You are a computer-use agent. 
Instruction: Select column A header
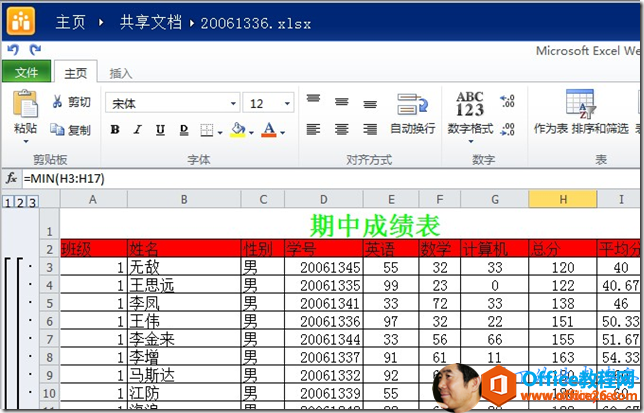pos(93,200)
